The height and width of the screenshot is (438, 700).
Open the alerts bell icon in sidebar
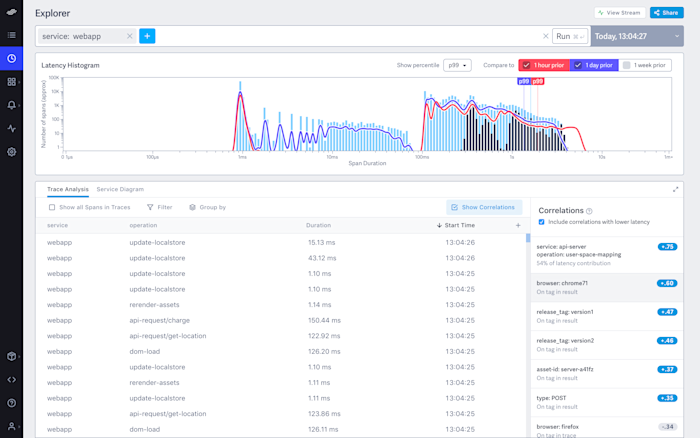pyautogui.click(x=12, y=105)
